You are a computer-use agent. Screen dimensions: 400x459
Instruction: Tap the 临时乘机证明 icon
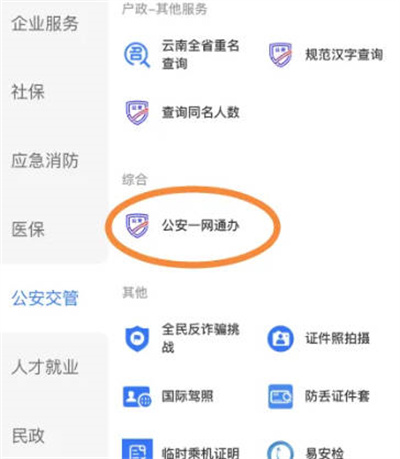click(x=137, y=449)
